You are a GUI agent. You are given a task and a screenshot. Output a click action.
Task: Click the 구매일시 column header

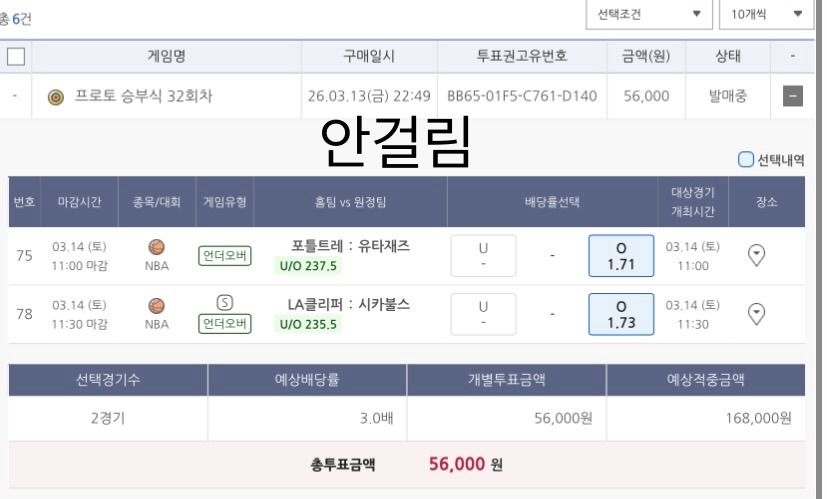point(368,56)
